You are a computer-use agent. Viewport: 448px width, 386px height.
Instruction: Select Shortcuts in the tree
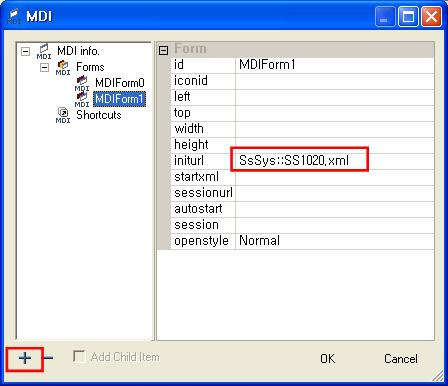[x=99, y=115]
